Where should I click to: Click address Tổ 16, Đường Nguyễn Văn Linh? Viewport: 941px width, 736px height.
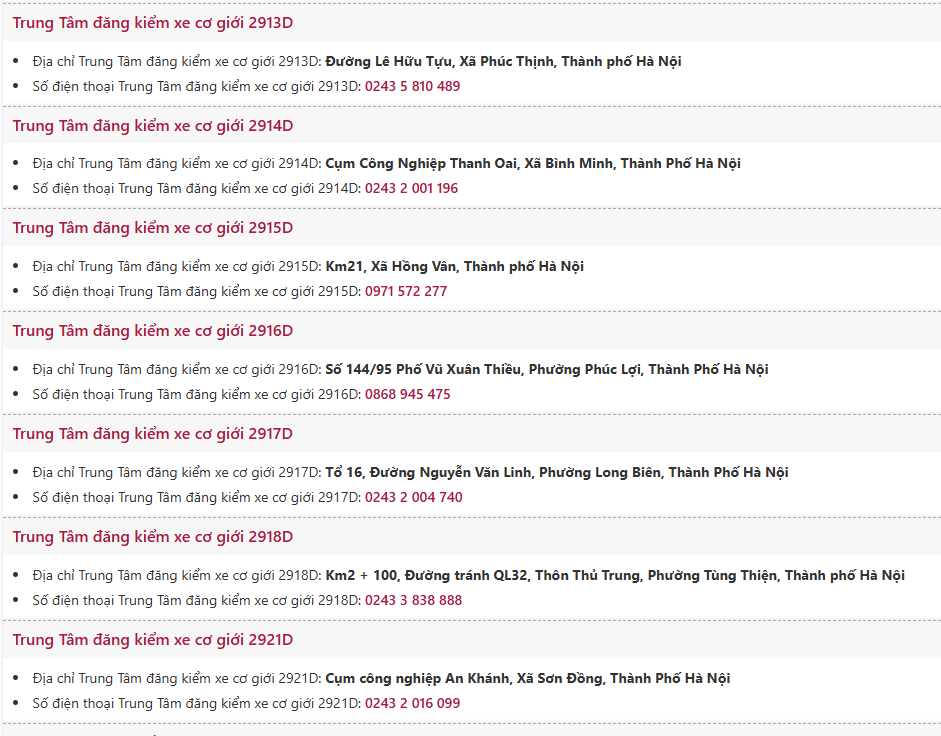[557, 472]
